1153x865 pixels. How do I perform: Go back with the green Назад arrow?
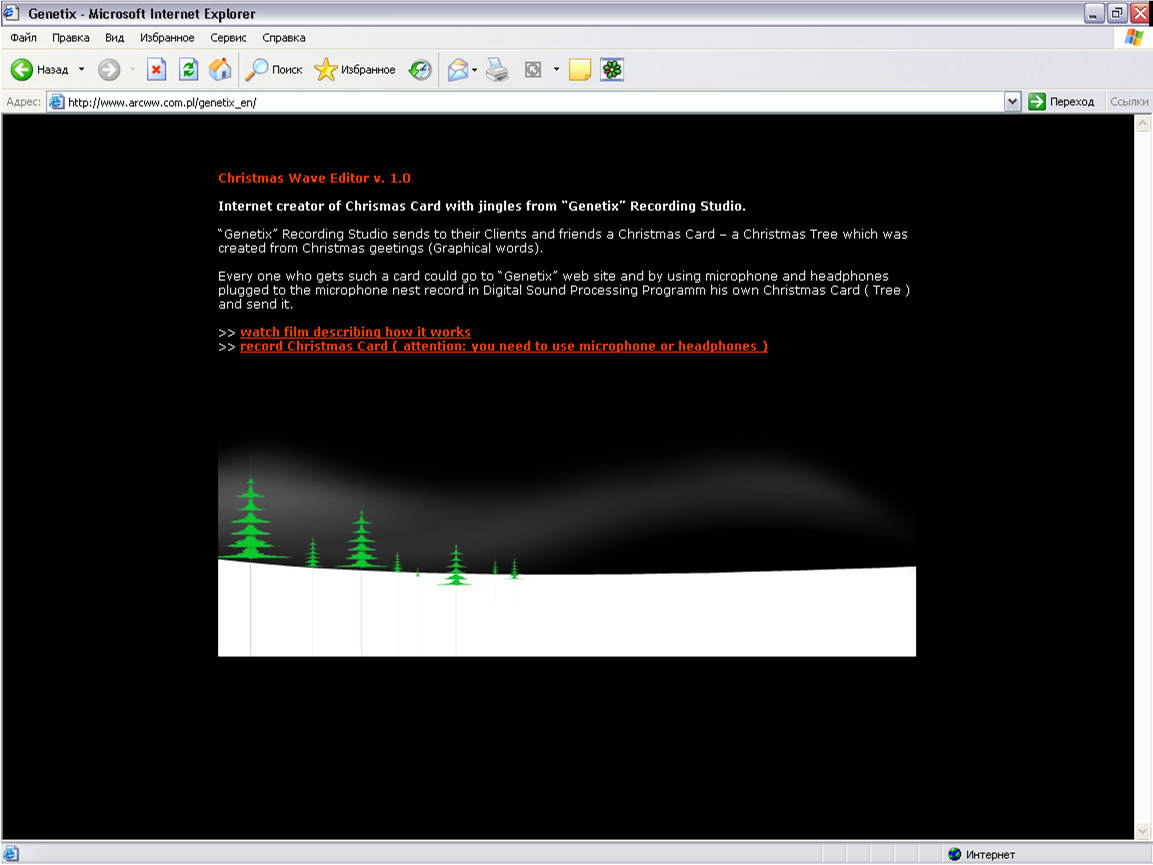[x=39, y=70]
